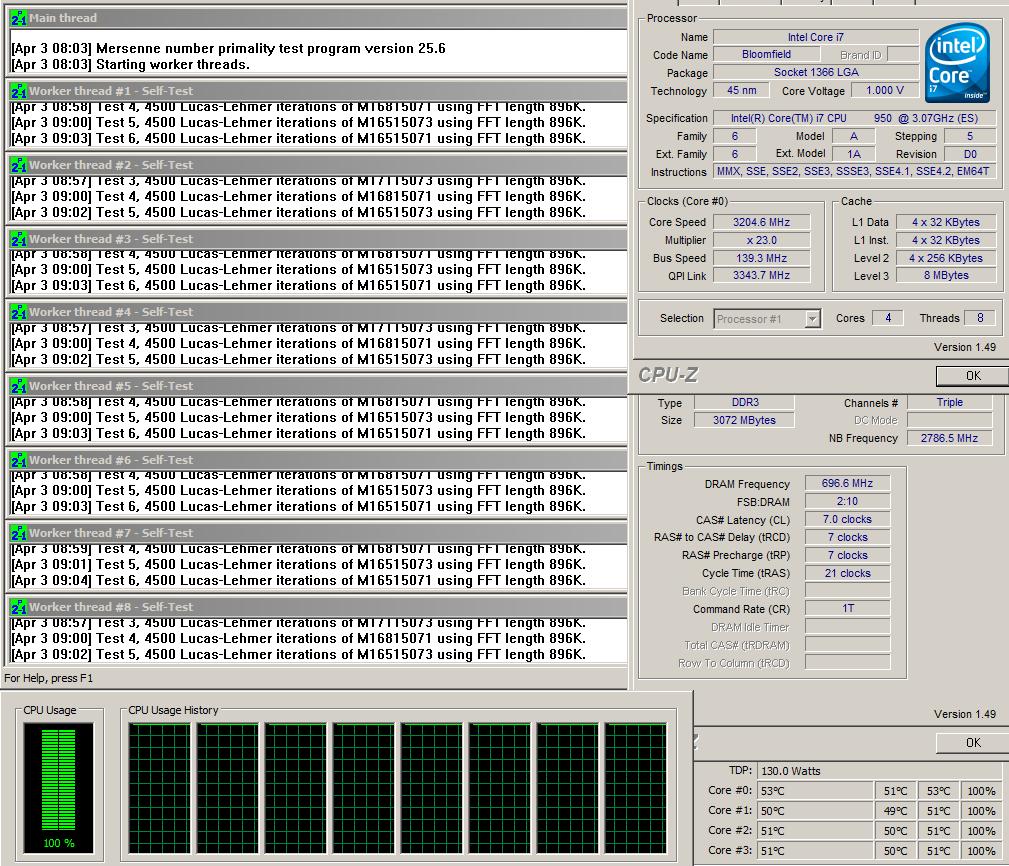Screen dimensions: 1009x866
Task: Click the first CPU Usage History graph
Action: coord(160,788)
